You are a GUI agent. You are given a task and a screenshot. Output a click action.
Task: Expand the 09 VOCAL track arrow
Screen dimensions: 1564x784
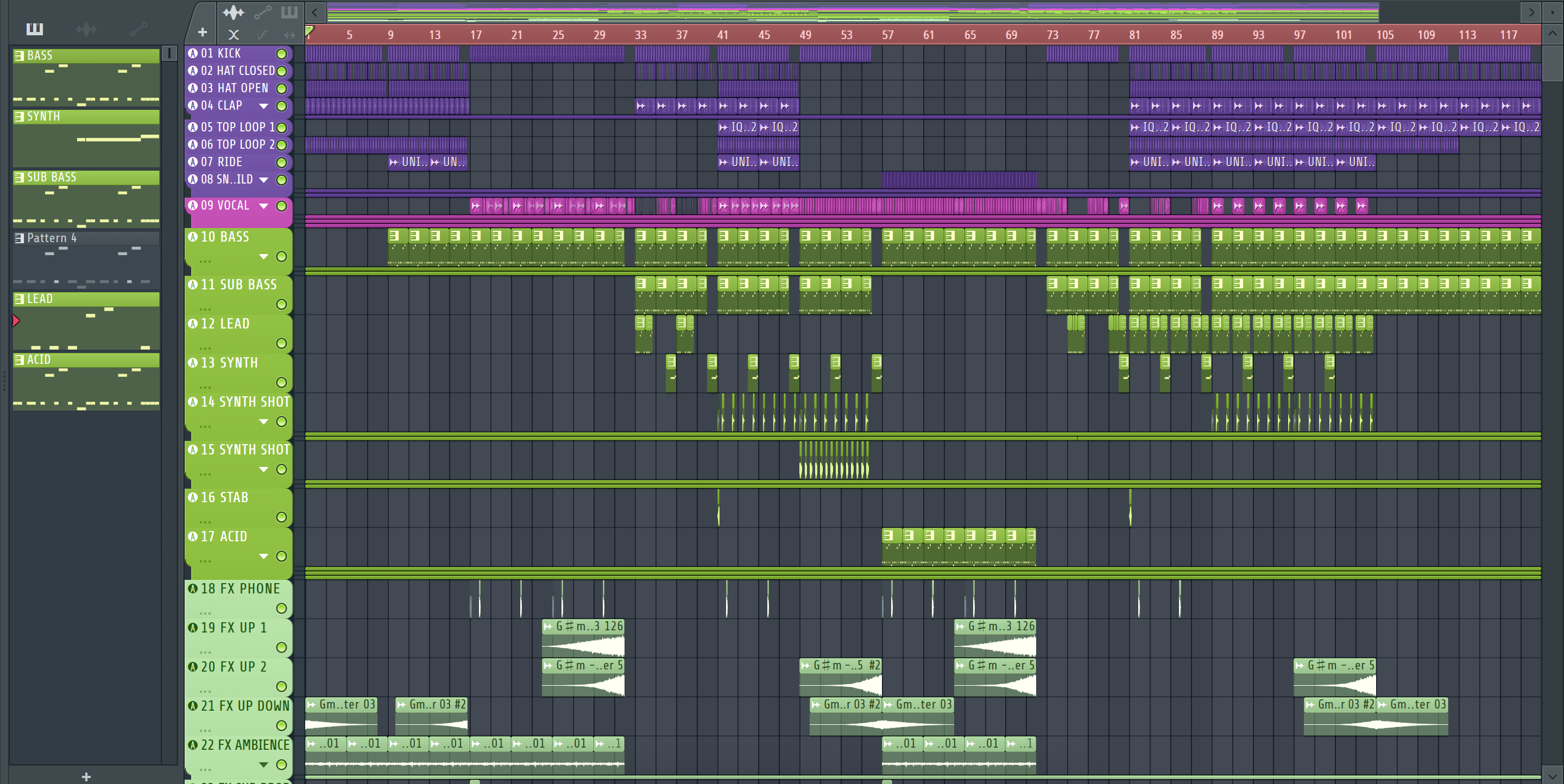pyautogui.click(x=263, y=206)
